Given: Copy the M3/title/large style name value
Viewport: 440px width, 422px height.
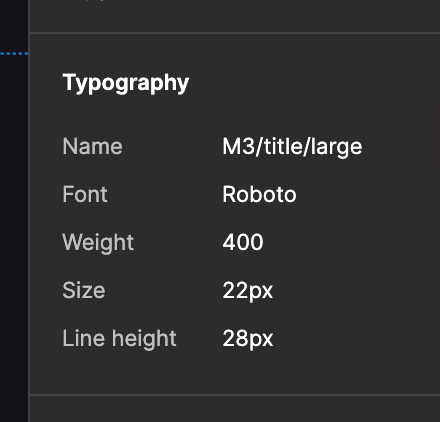Looking at the screenshot, I should coord(292,147).
